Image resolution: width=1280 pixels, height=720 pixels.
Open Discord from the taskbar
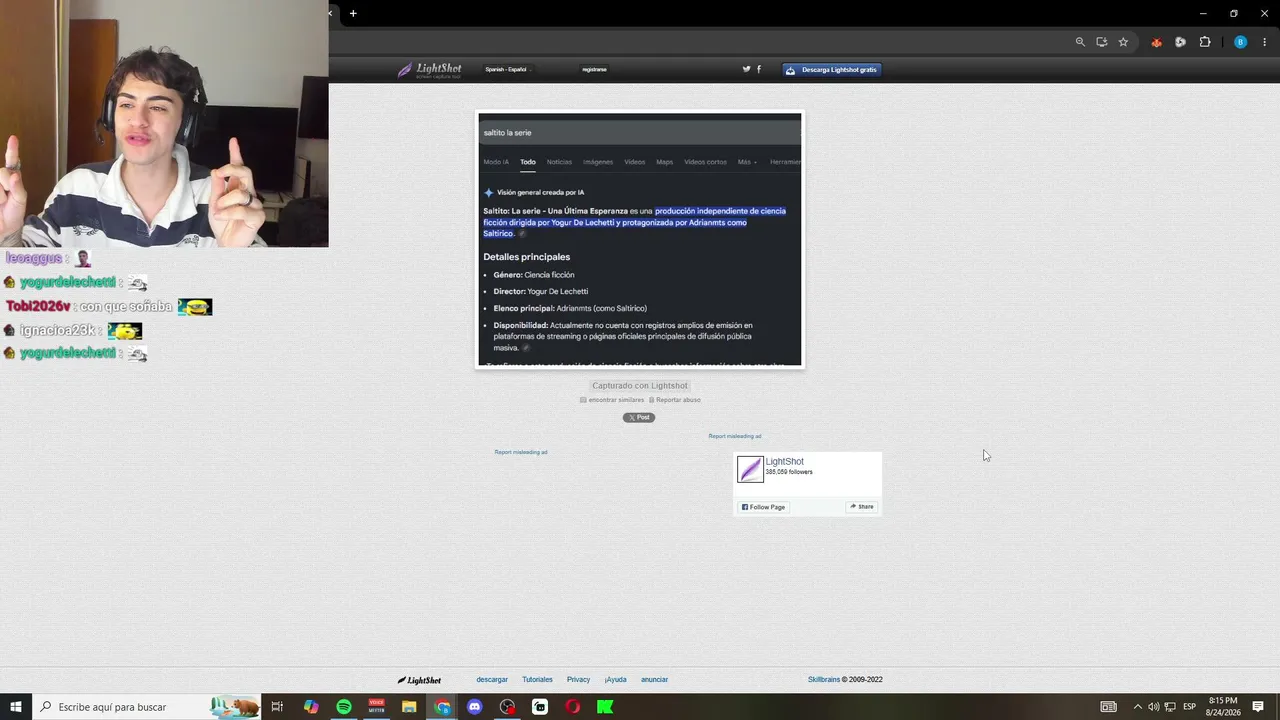475,707
